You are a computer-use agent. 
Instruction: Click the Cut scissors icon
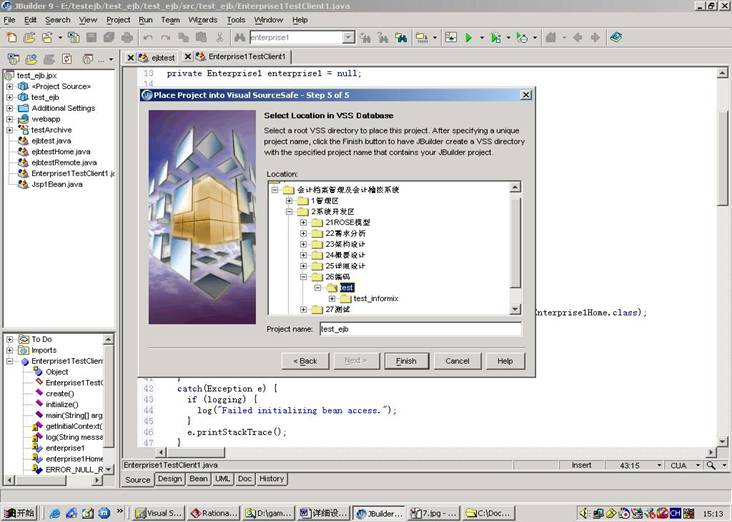click(219, 37)
